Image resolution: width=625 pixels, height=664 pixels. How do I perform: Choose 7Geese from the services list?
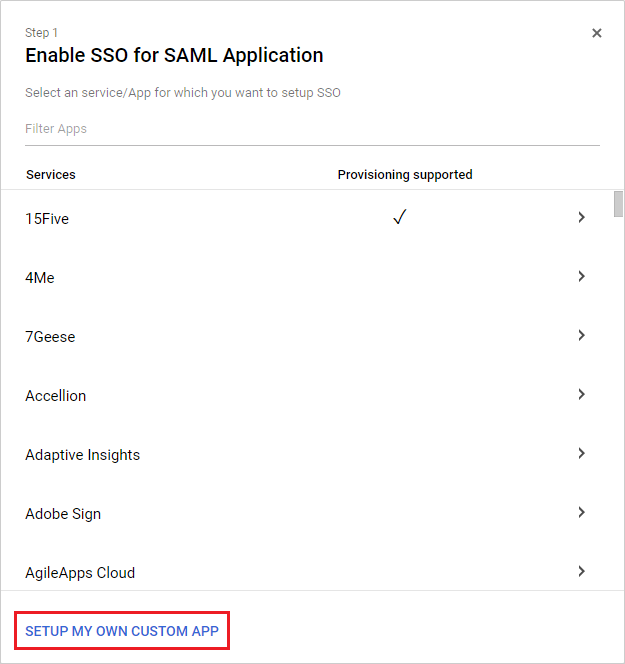tap(50, 337)
